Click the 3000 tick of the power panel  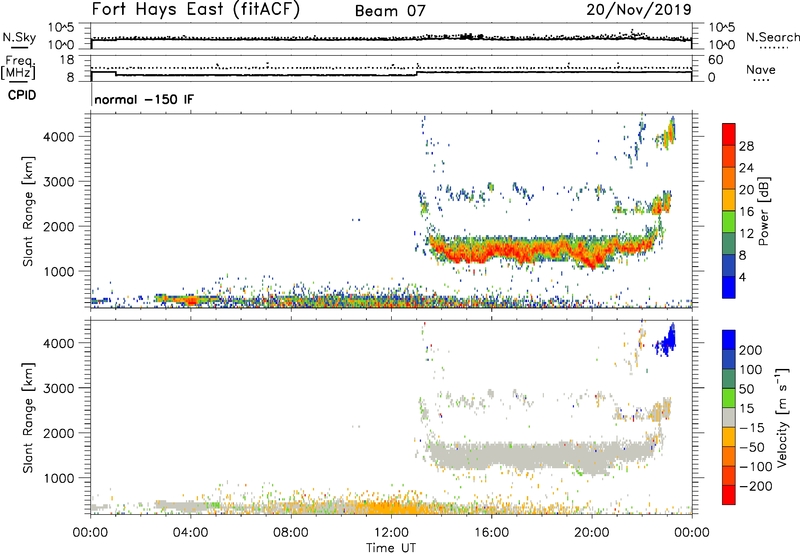59,182
